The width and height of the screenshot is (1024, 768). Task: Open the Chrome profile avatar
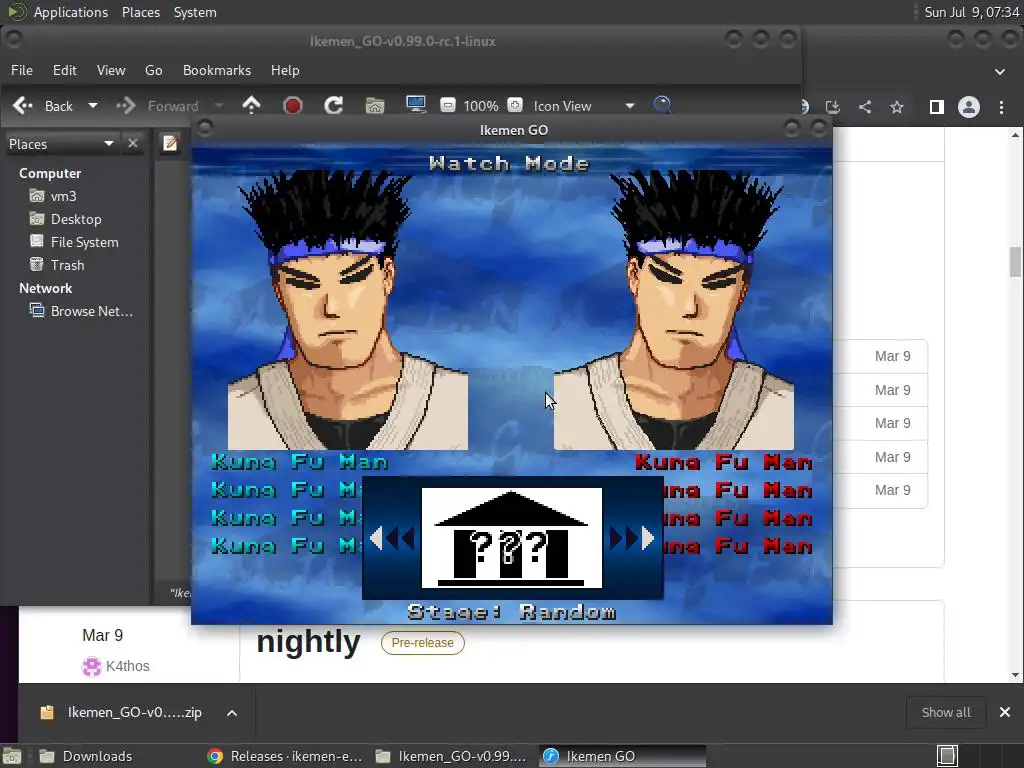[x=968, y=107]
